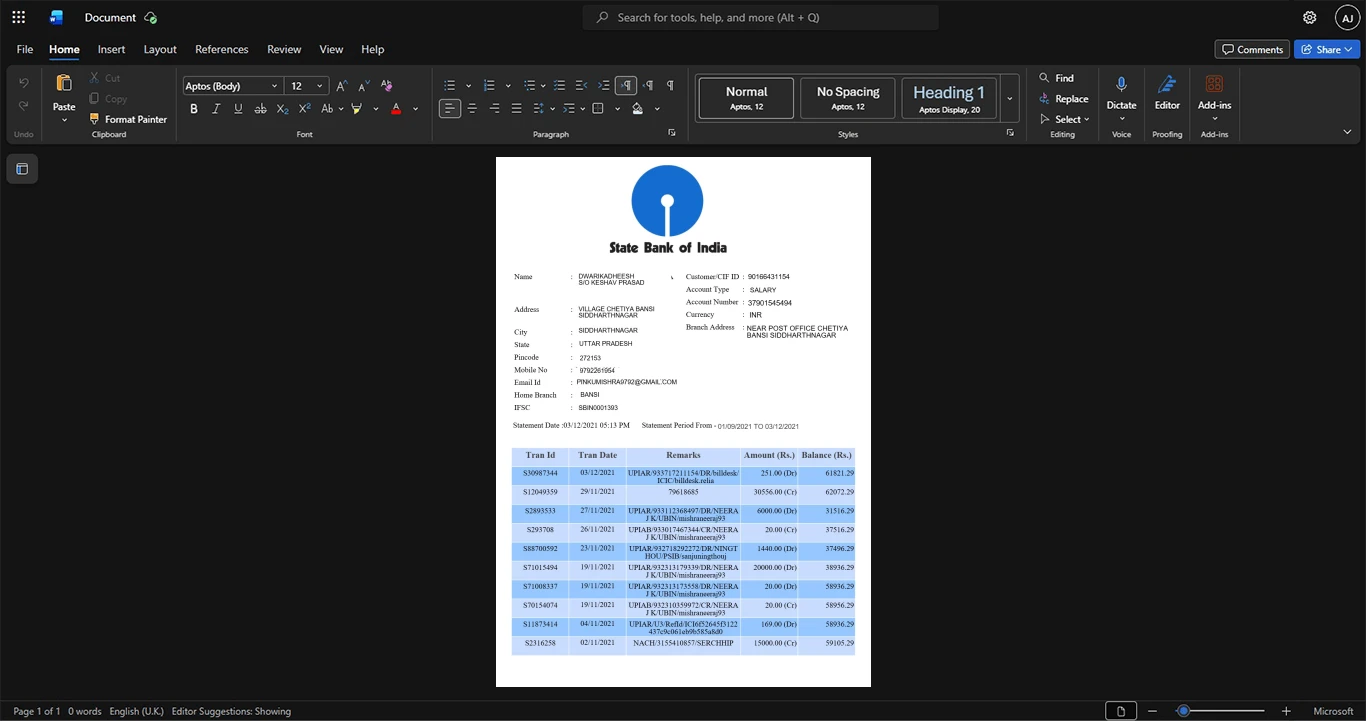Toggle left-to-right text direction

626,86
